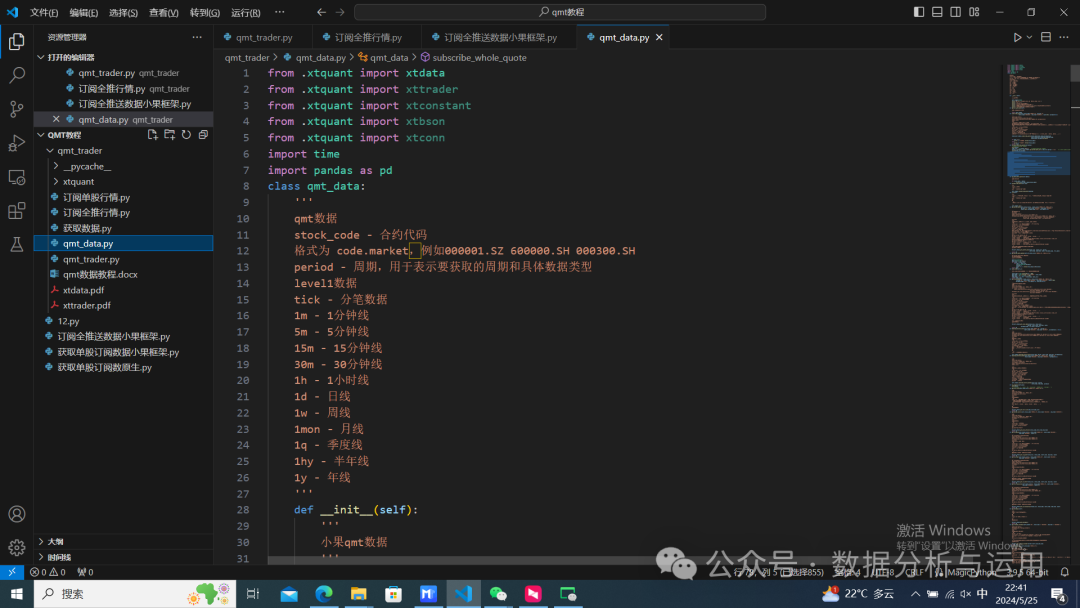Open the Extensions view

16,210
